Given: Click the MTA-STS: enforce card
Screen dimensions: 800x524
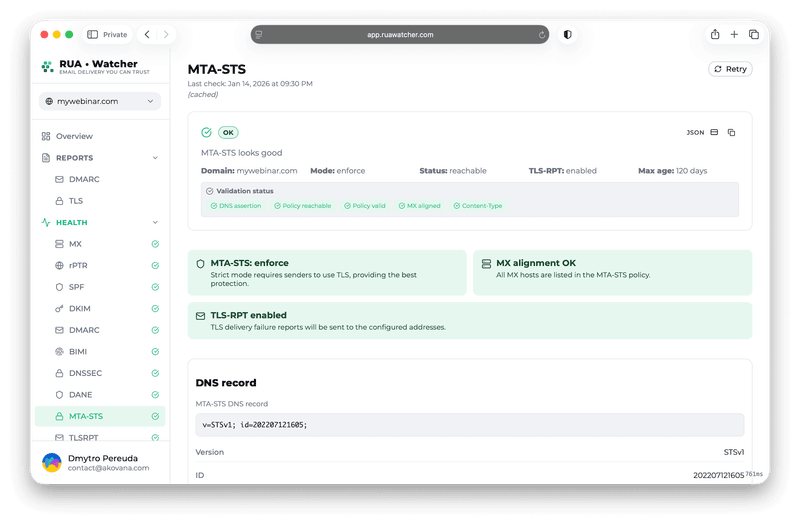Looking at the screenshot, I should pos(327,272).
